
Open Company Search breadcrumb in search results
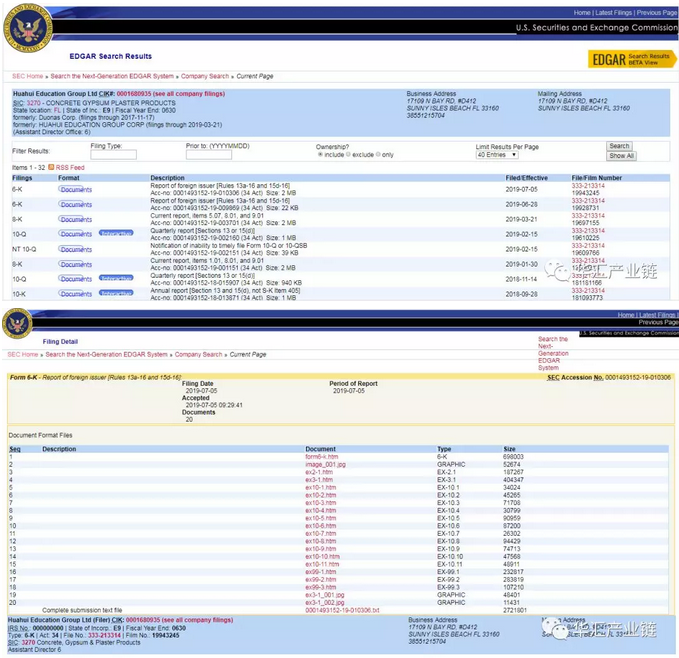pyautogui.click(x=205, y=76)
